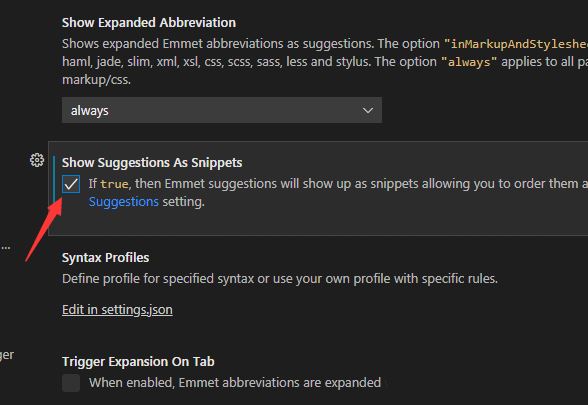Click the Syntax Profiles description text
The height and width of the screenshot is (405, 588).
pos(280,279)
